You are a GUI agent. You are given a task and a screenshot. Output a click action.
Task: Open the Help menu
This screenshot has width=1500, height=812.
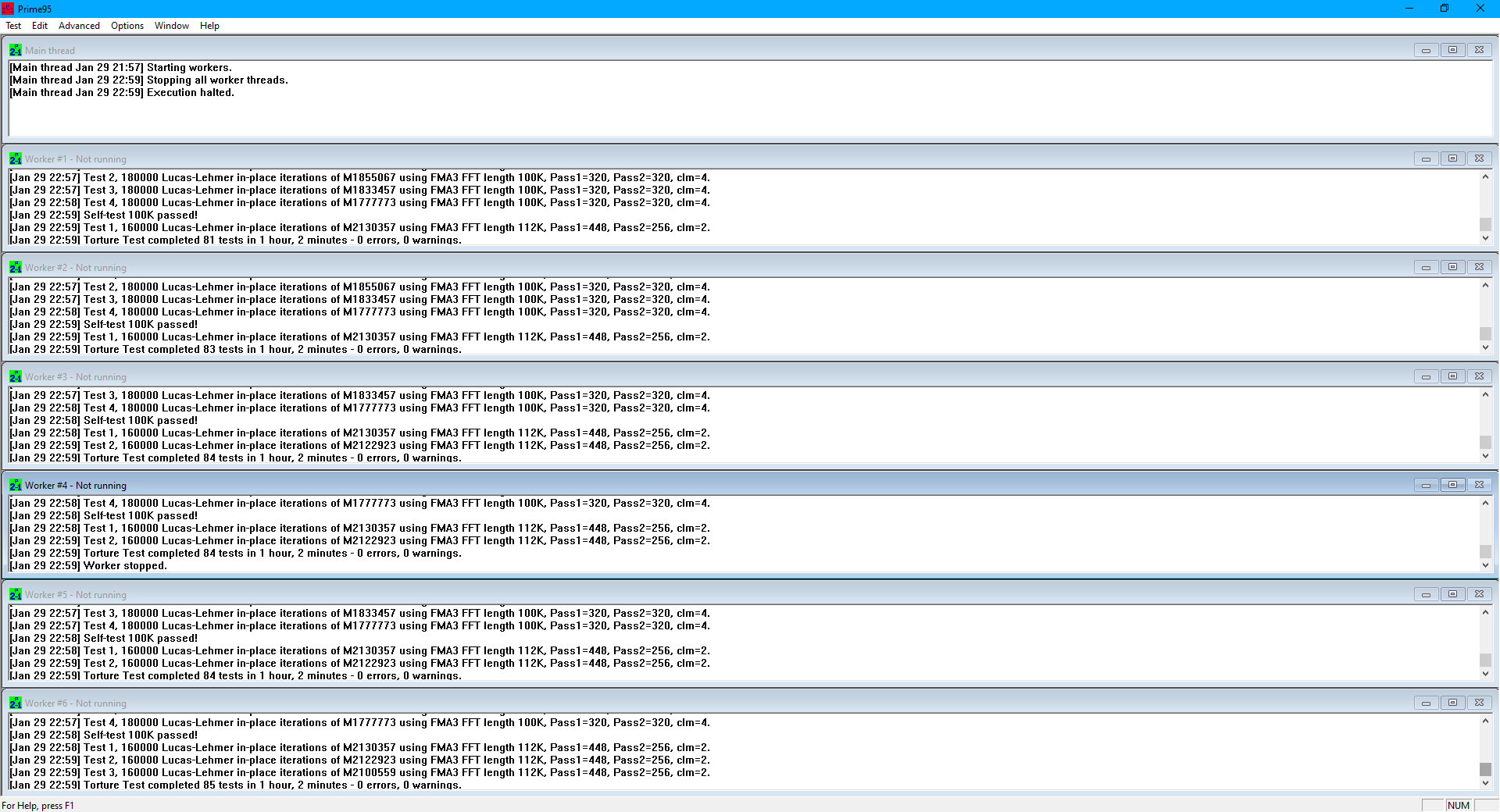[x=209, y=26]
